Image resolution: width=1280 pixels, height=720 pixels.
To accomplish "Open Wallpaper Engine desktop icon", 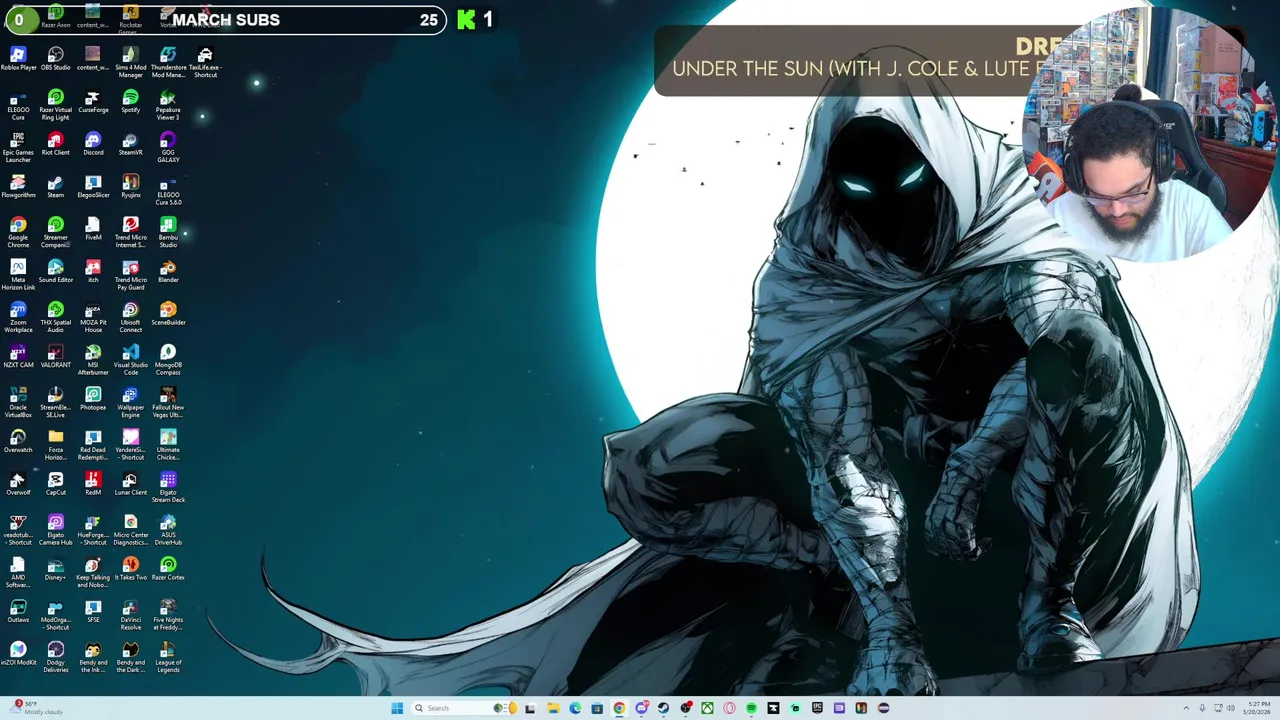I will (x=130, y=402).
